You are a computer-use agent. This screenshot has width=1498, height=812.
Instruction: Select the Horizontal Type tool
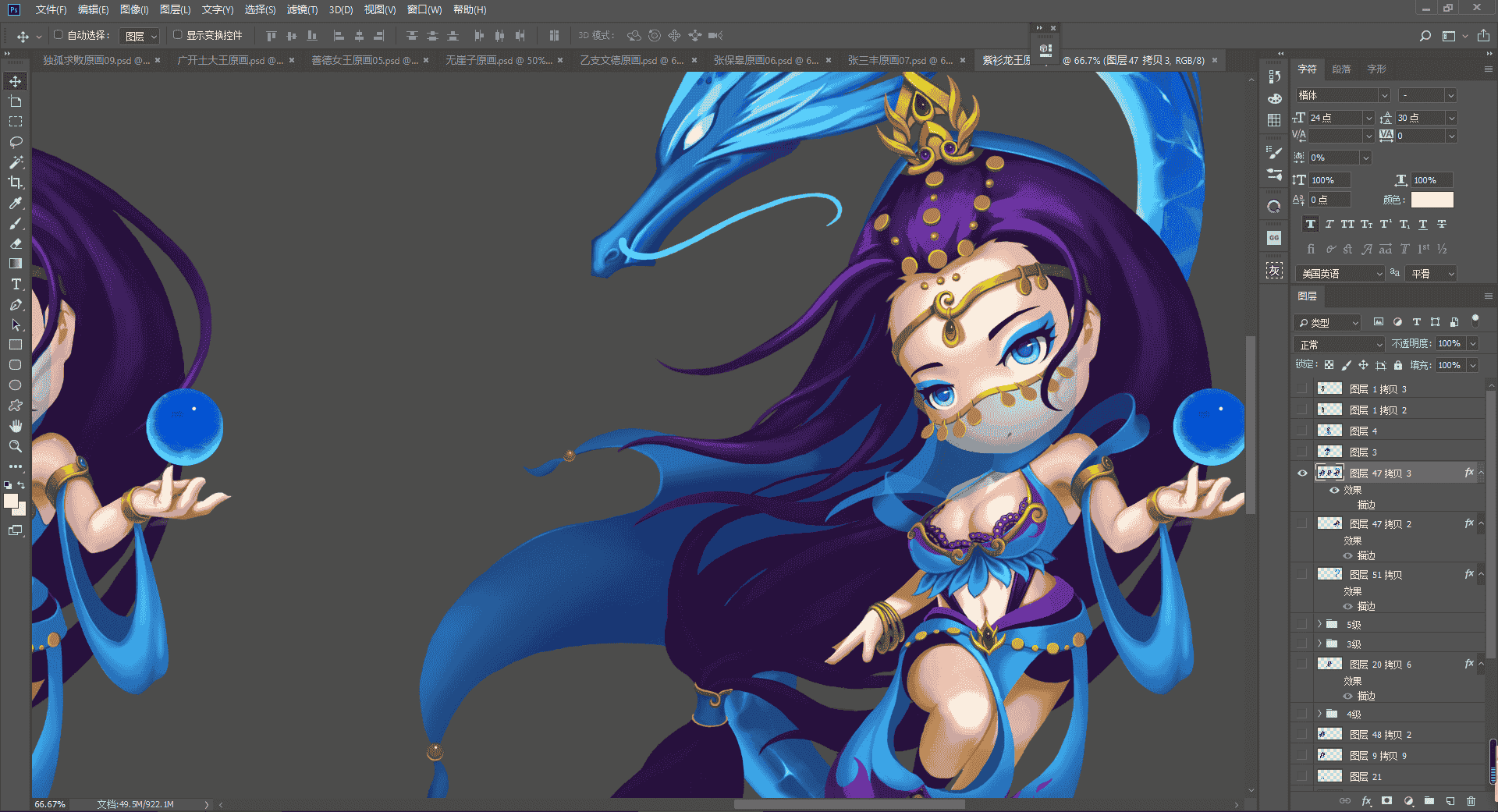(16, 284)
